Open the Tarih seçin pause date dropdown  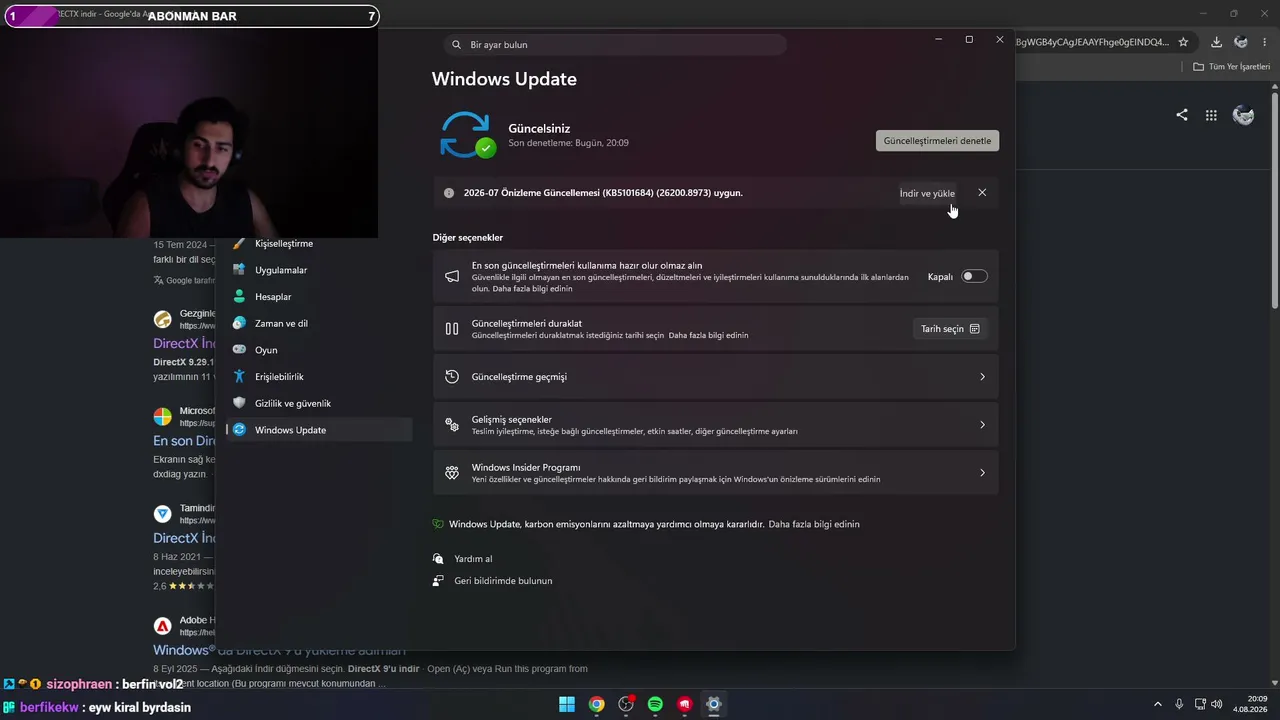pos(950,329)
